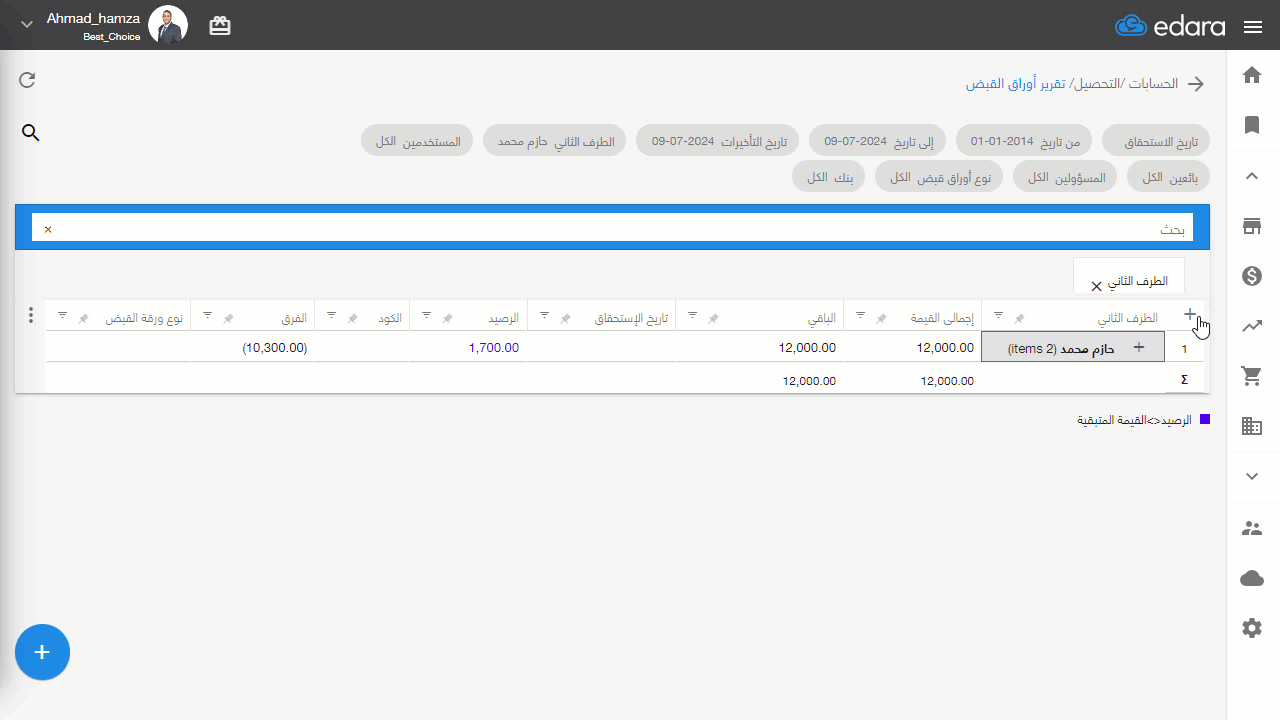Click the الحسابات breadcrumb link
The image size is (1280, 720).
1153,84
